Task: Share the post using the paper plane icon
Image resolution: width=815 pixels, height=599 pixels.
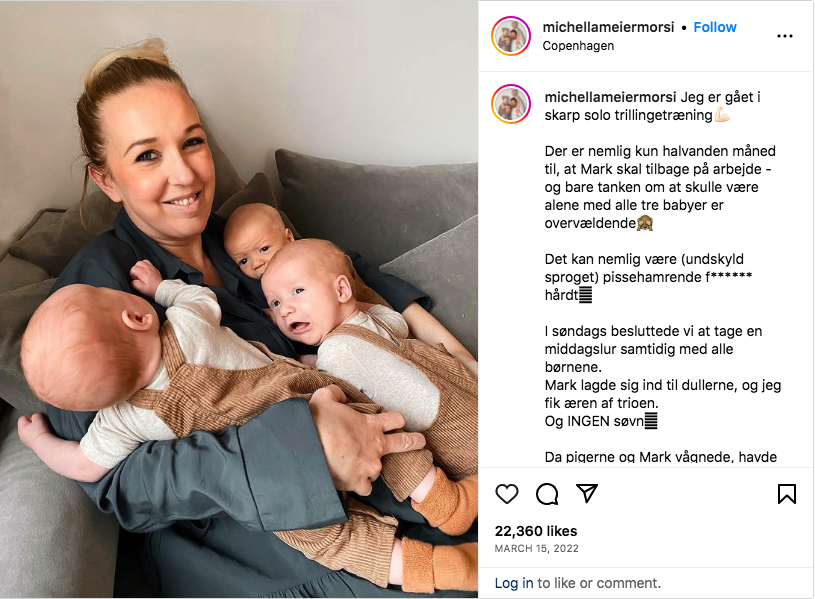Action: (587, 493)
